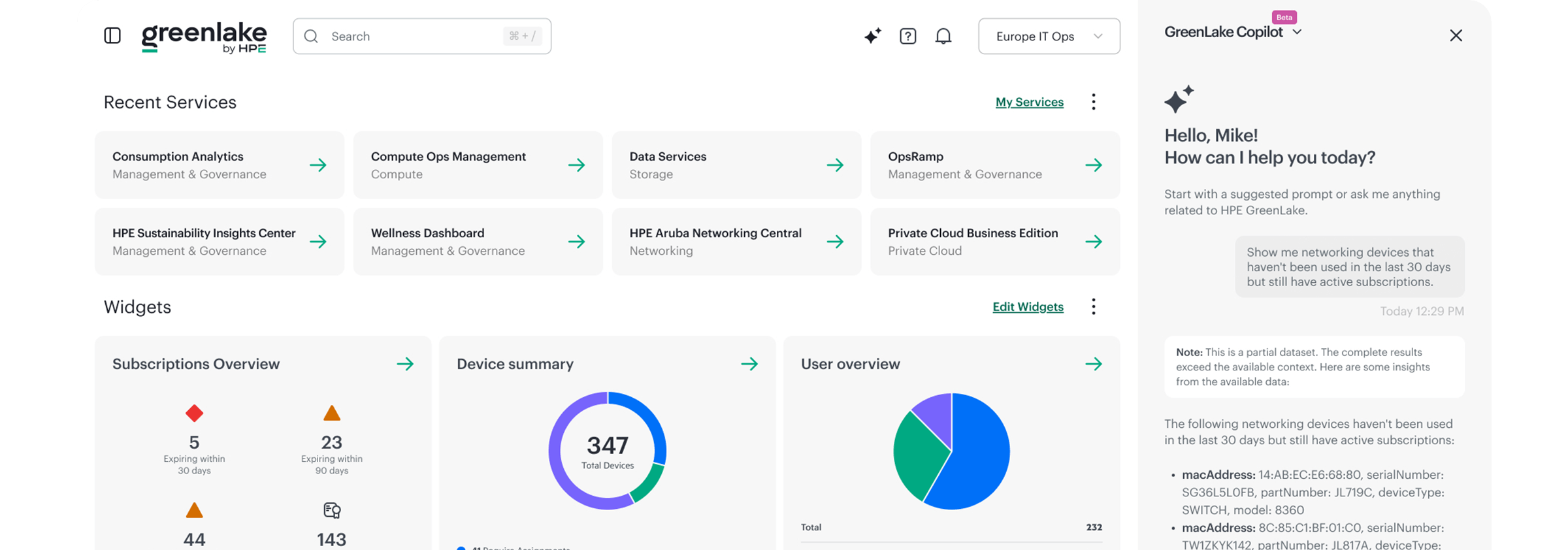The width and height of the screenshot is (1568, 550).
Task: Click the partial dataset Note box
Action: 1314,367
